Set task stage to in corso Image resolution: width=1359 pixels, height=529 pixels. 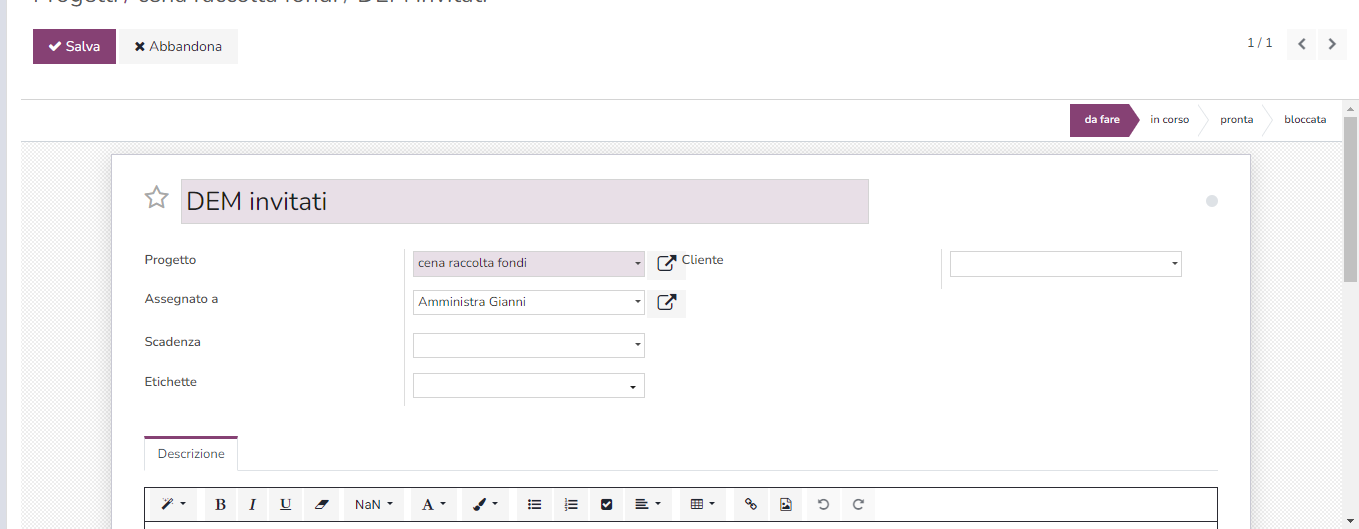tap(1169, 120)
